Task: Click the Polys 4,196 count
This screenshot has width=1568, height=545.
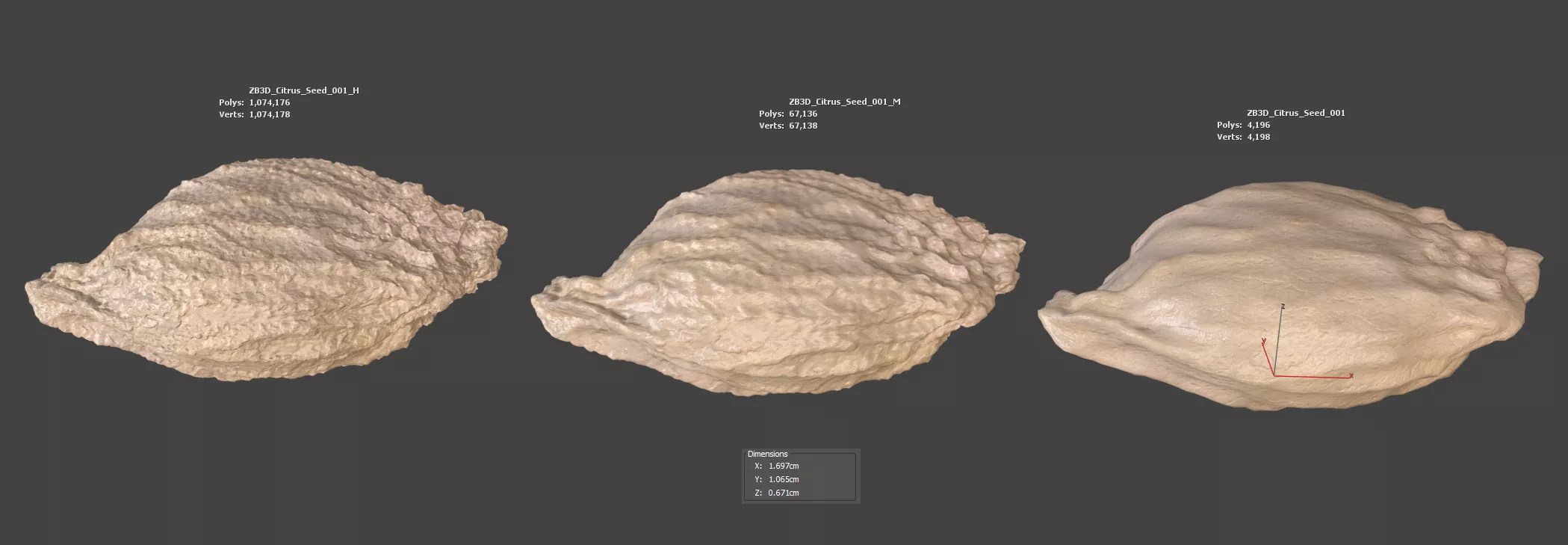Action: pyautogui.click(x=1258, y=125)
